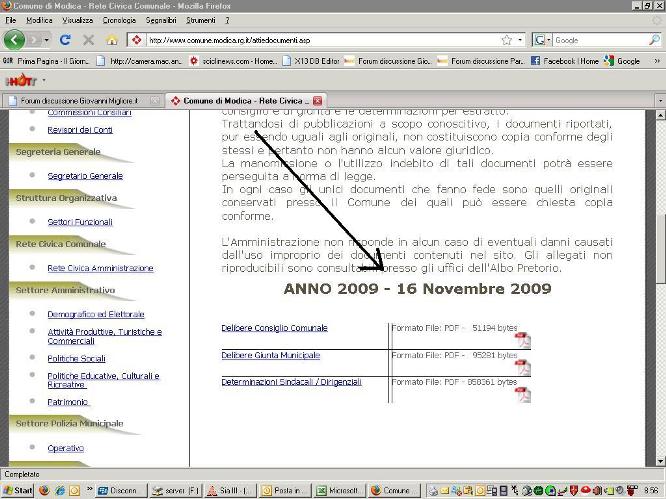Click the URL address field
This screenshot has width=666, height=499.
(x=323, y=40)
